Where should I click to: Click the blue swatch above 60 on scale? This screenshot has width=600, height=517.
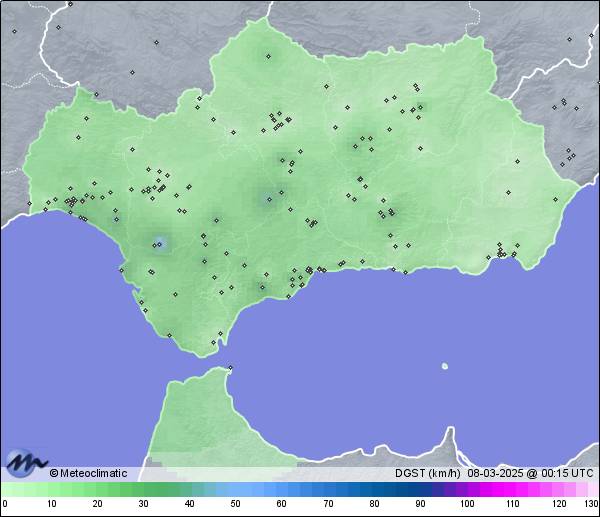pyautogui.click(x=282, y=490)
